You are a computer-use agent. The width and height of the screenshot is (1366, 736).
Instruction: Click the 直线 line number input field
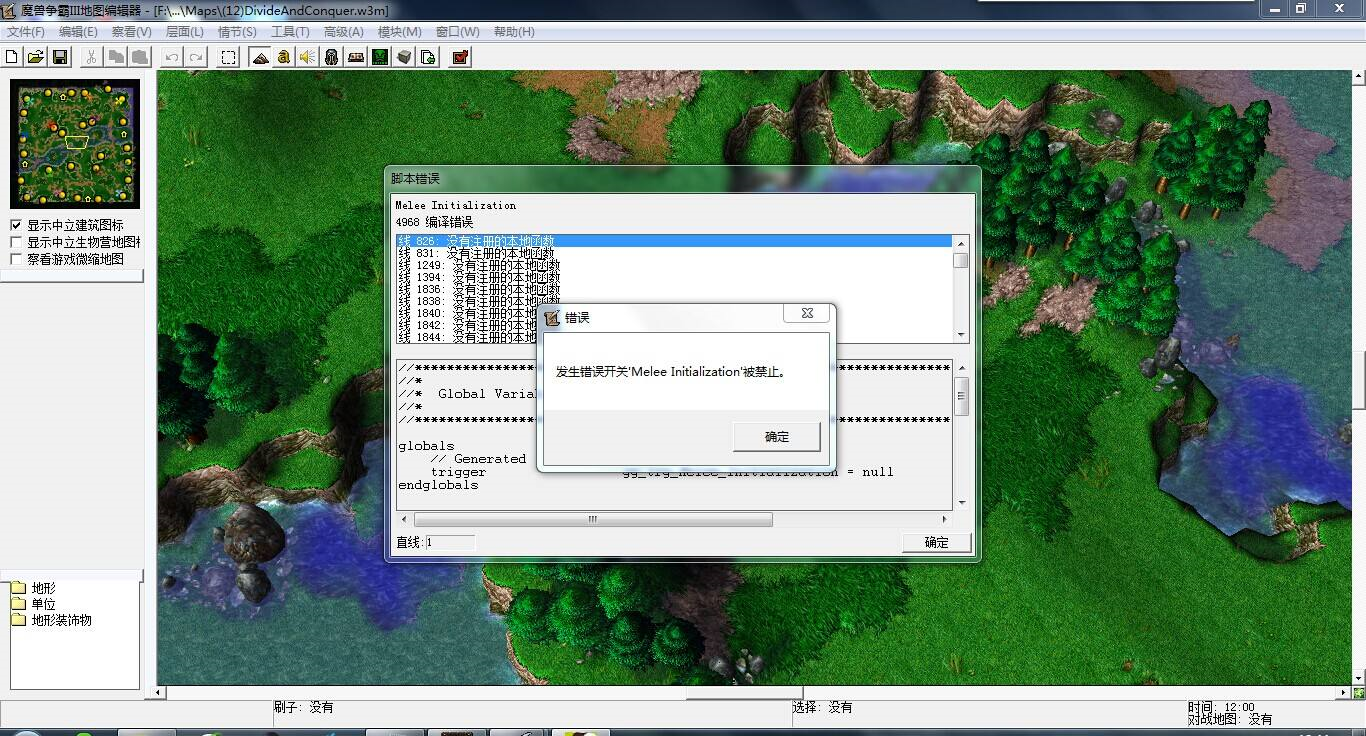(449, 542)
